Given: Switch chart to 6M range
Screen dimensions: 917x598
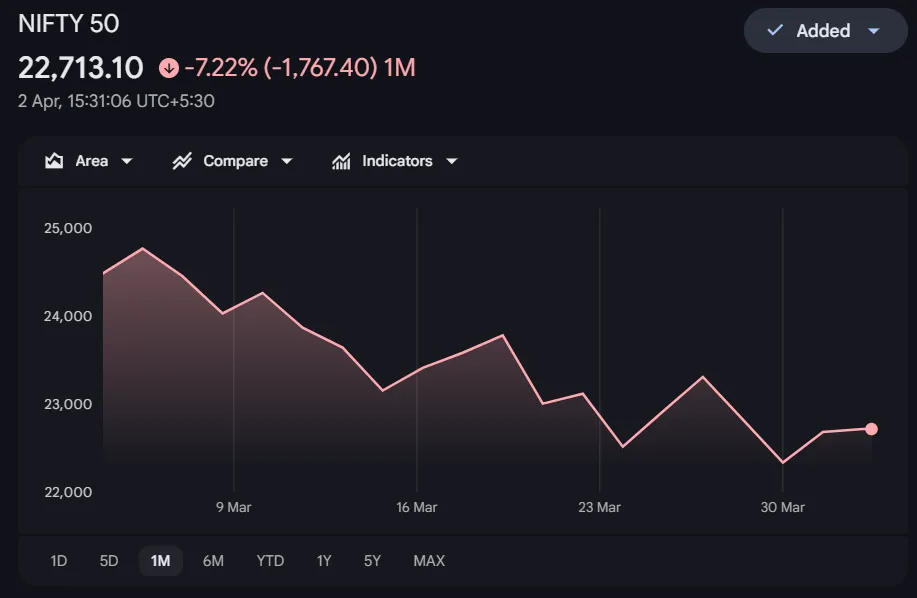Looking at the screenshot, I should (213, 561).
